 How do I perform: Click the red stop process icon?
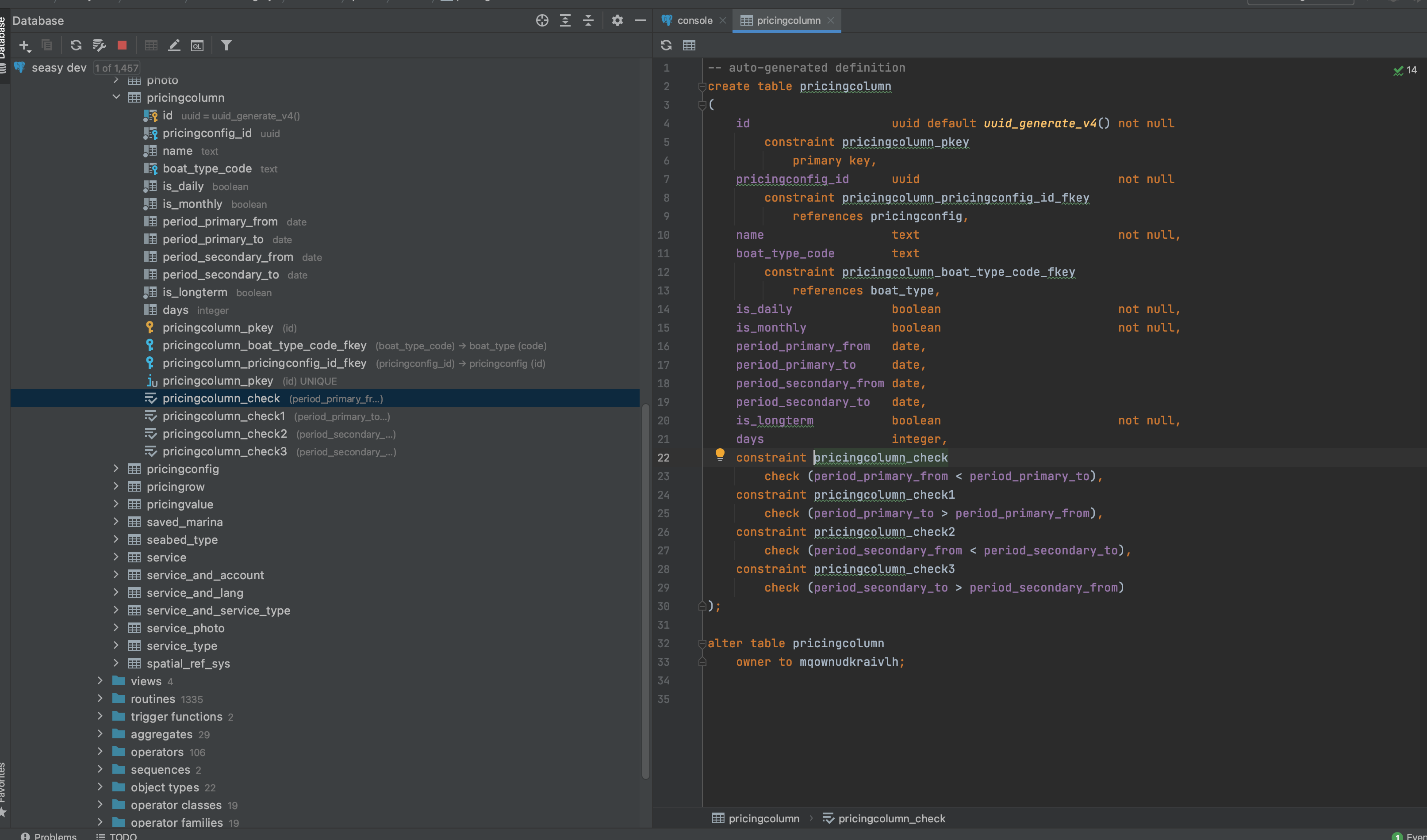(122, 45)
